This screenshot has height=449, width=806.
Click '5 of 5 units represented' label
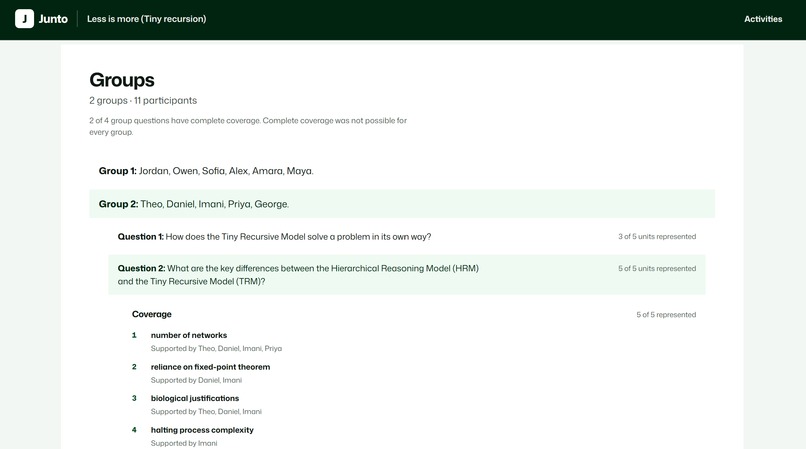pos(657,268)
